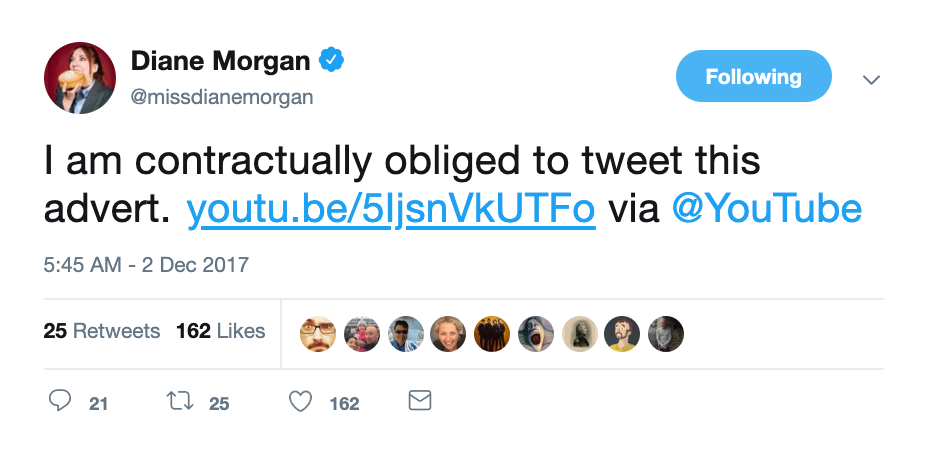Open avatar of band silhouettes on orange

492,333
